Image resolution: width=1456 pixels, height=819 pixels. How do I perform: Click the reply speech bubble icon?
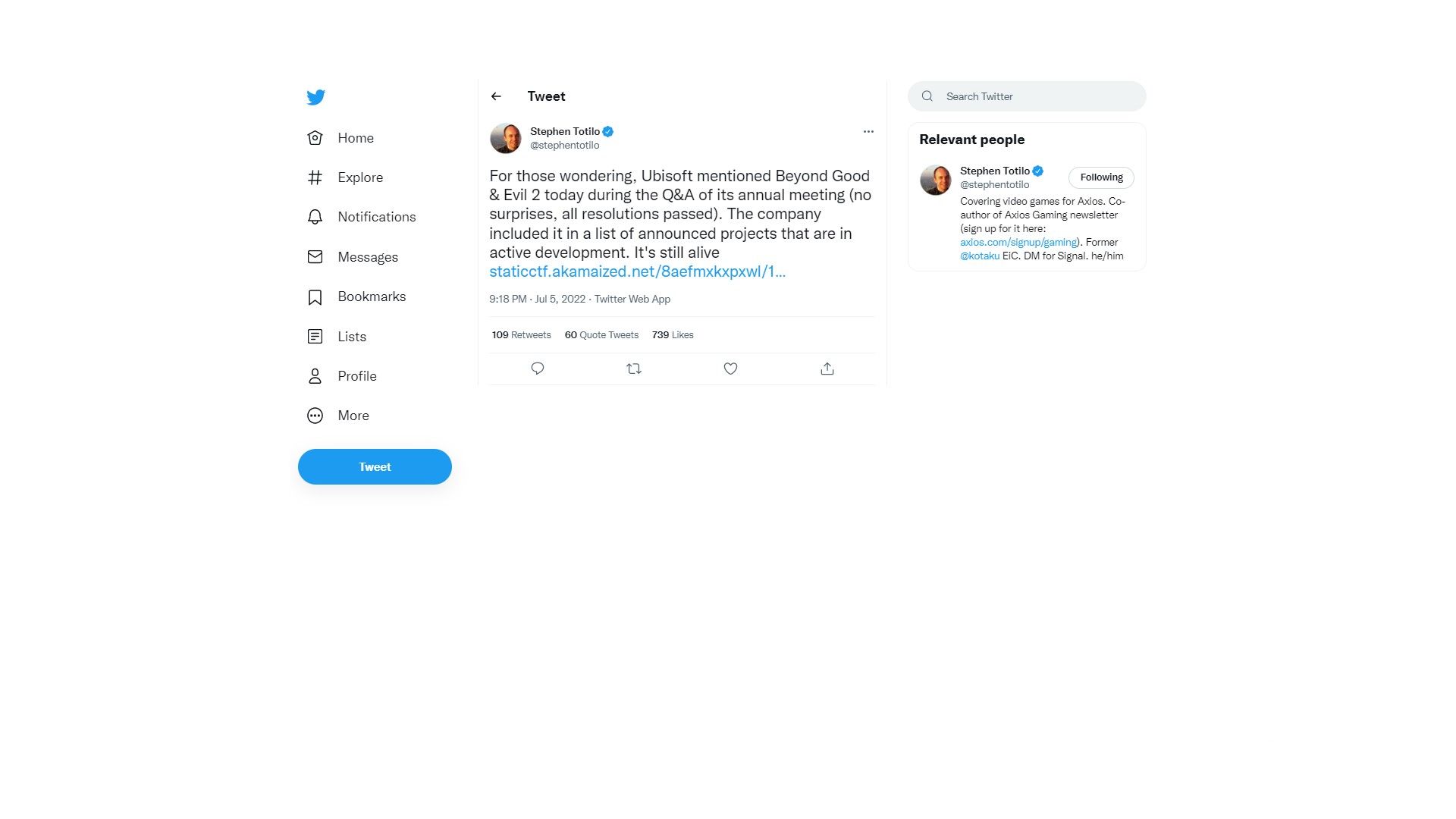538,369
